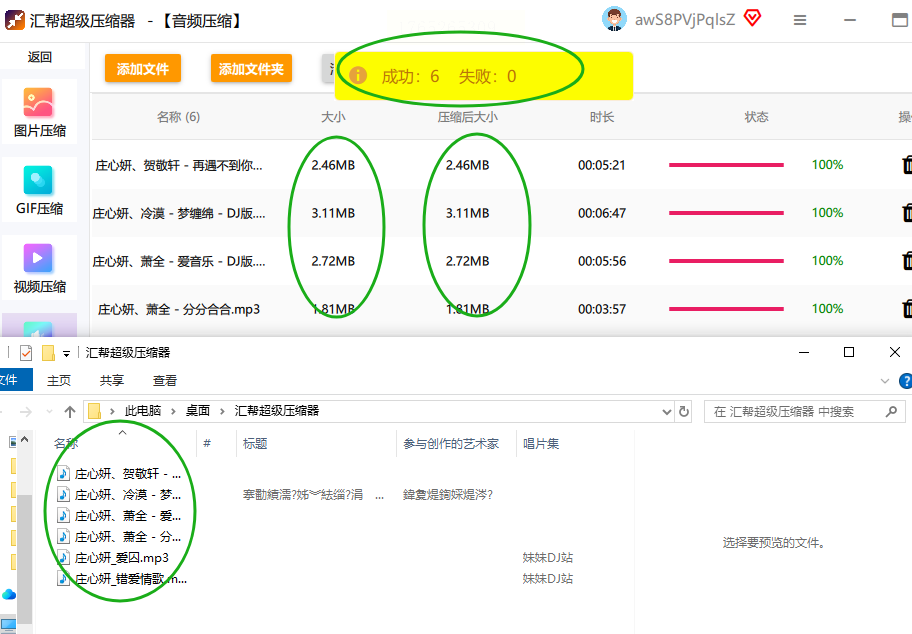Click progress bar of 梦缠绵 DJ版 row
Image resolution: width=912 pixels, height=634 pixels.
click(x=726, y=213)
